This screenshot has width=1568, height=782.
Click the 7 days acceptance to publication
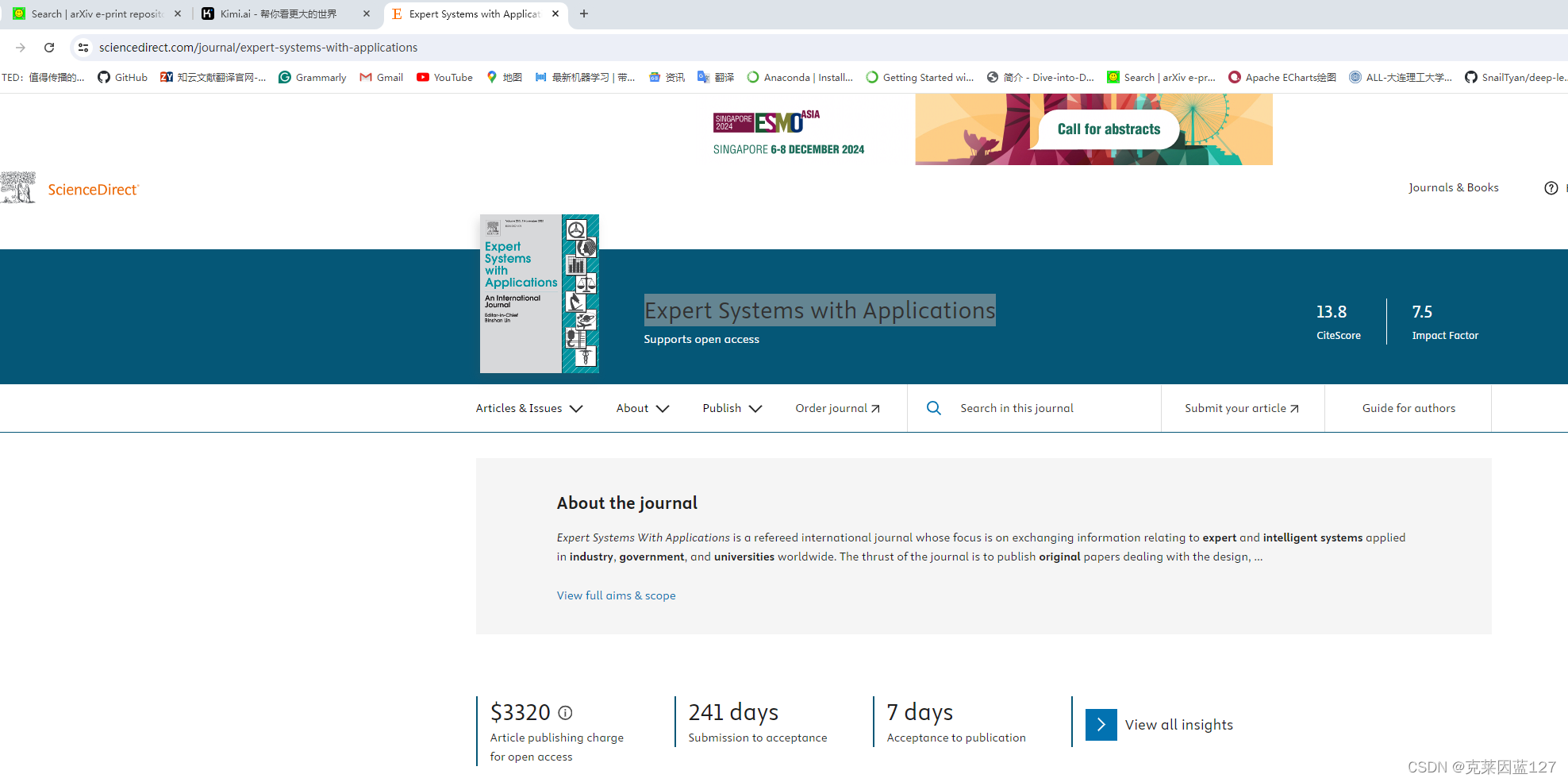pos(956,722)
